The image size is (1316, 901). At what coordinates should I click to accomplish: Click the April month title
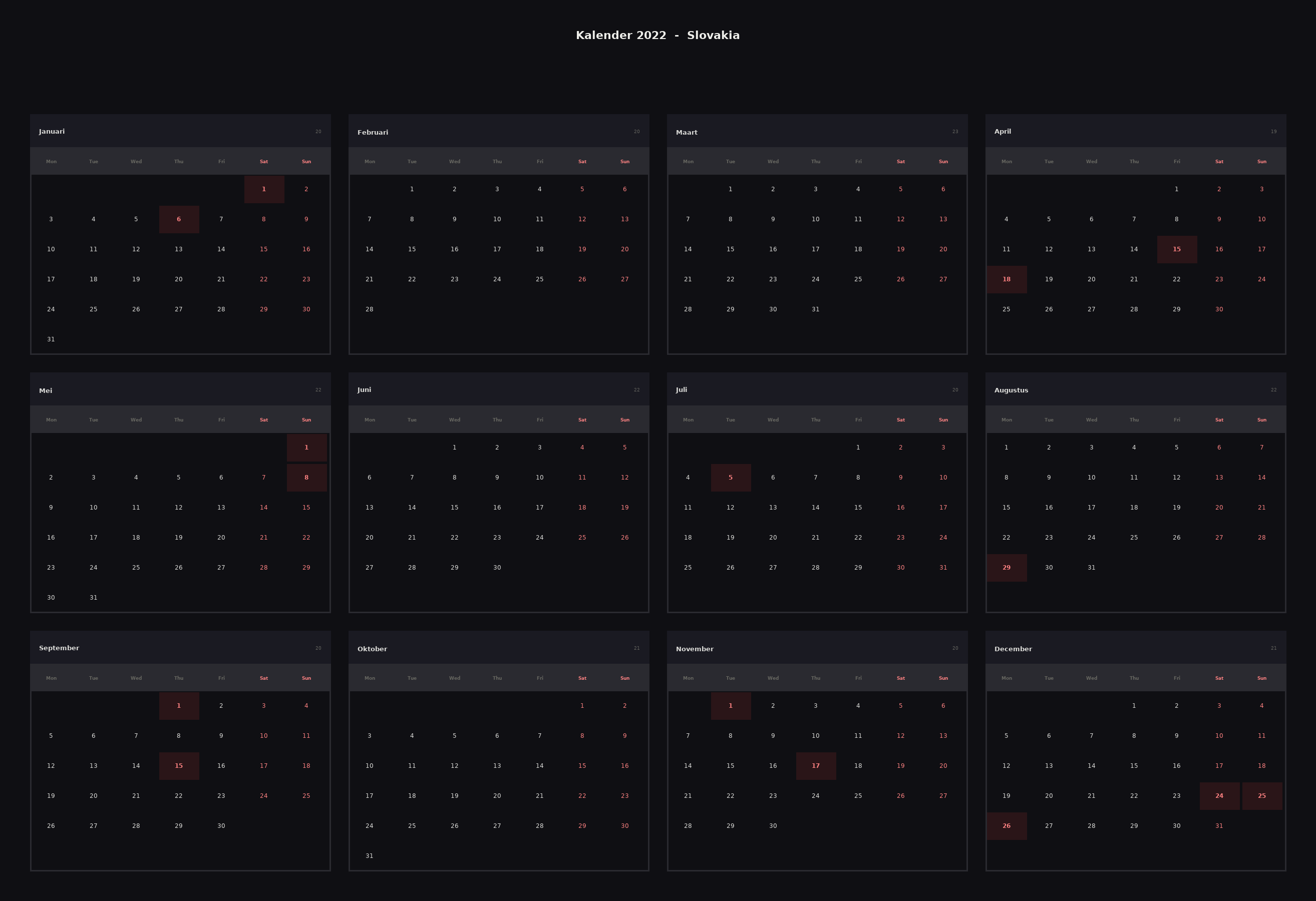pyautogui.click(x=1003, y=131)
